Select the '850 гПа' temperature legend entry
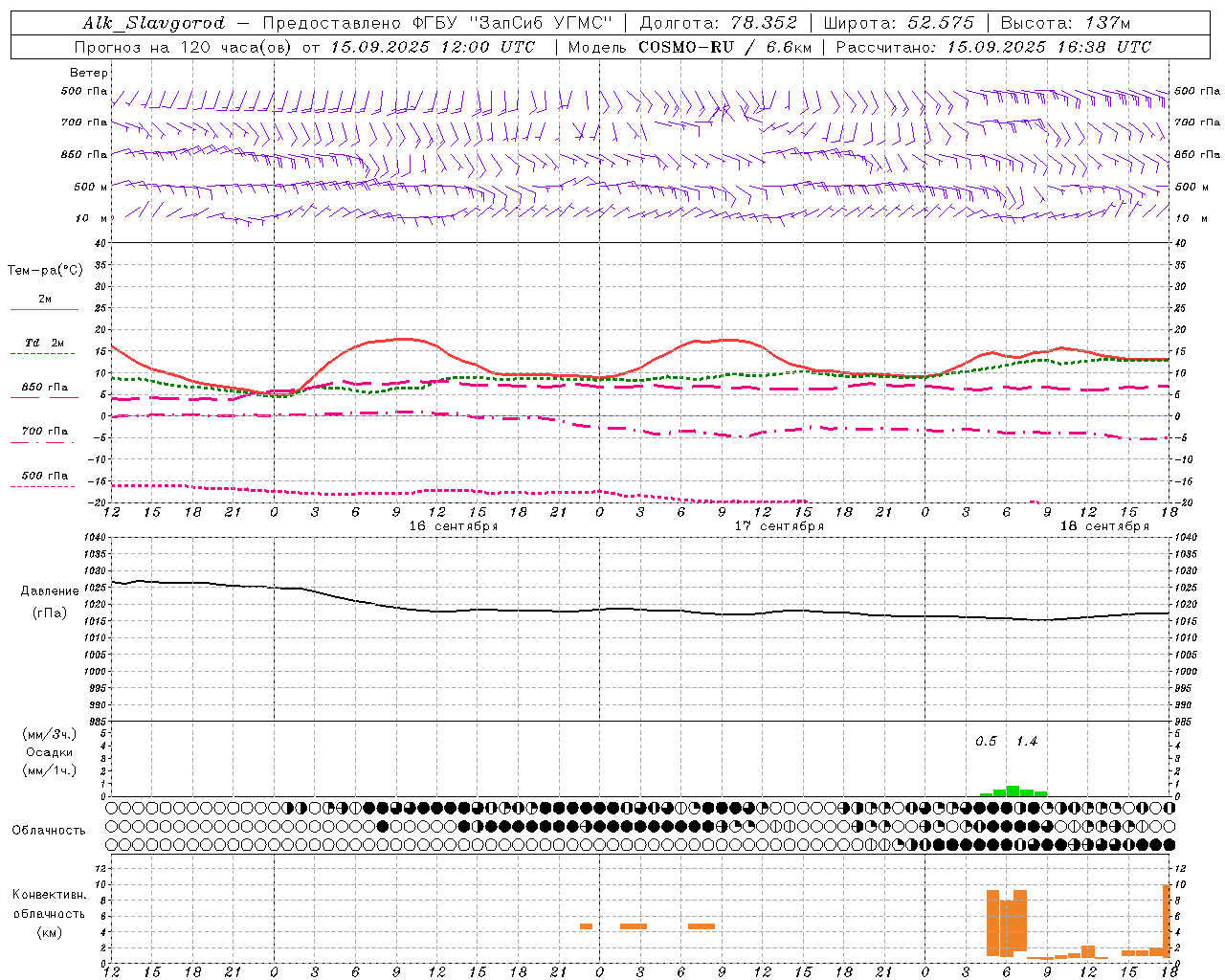Viewport: 1225px width, 980px height. (44, 388)
